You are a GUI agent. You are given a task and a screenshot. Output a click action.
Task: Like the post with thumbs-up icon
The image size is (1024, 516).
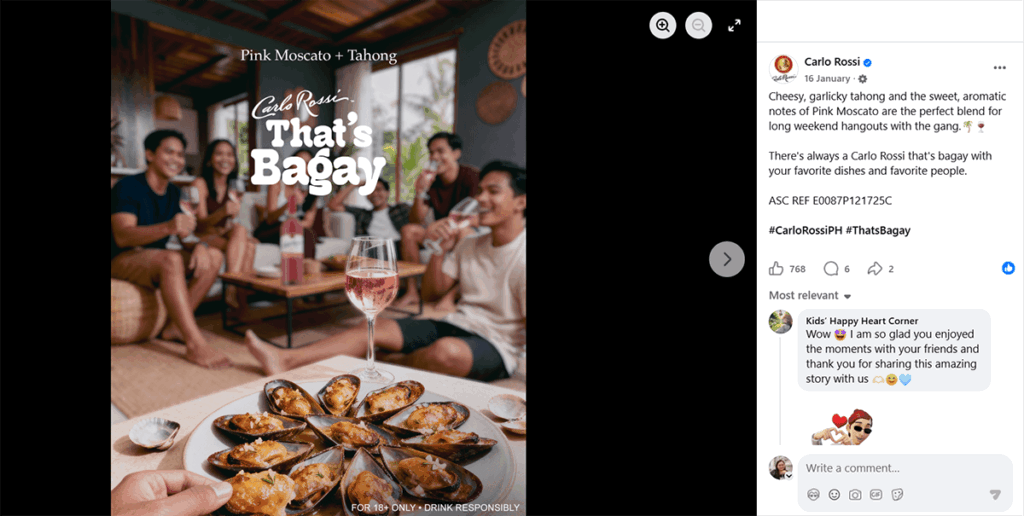(776, 268)
